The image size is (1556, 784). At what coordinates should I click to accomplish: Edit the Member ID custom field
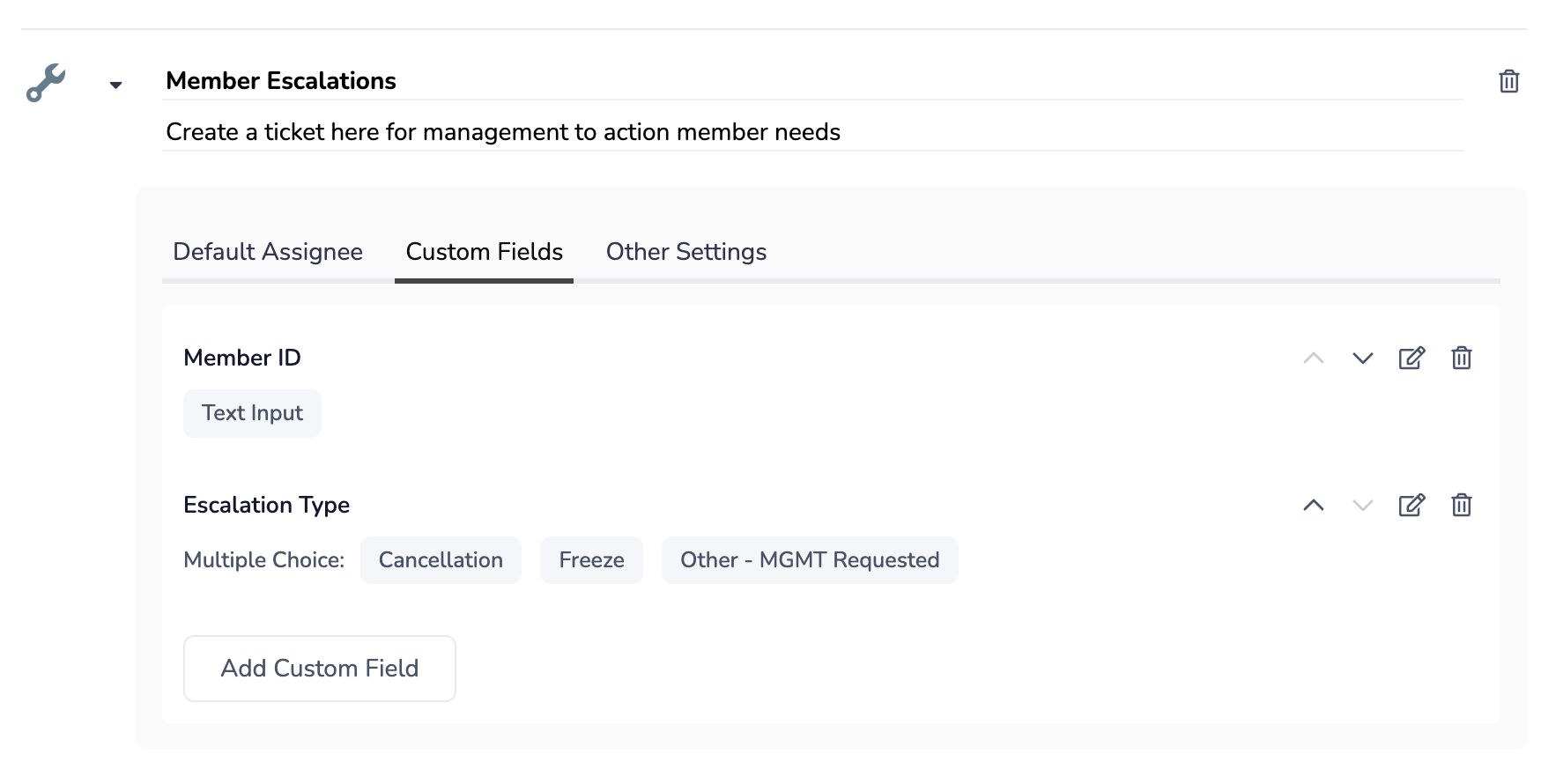click(x=1412, y=359)
